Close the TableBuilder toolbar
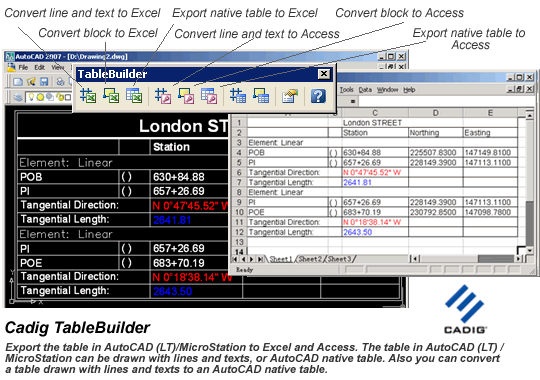The width and height of the screenshot is (540, 380). [324, 74]
